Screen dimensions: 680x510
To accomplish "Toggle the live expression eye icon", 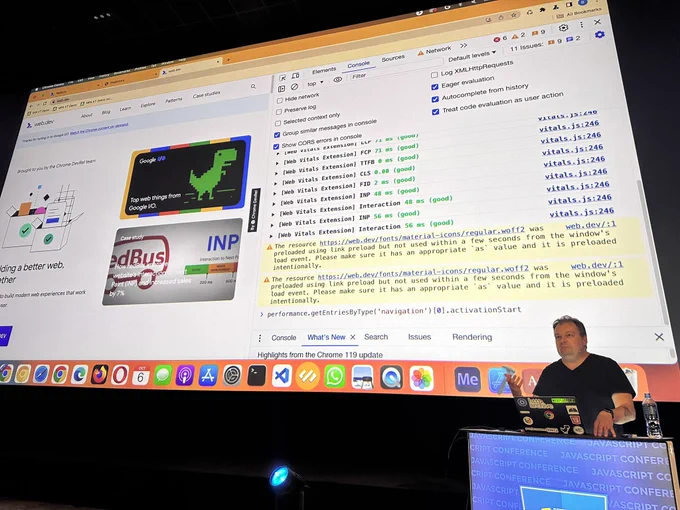I will click(x=337, y=79).
